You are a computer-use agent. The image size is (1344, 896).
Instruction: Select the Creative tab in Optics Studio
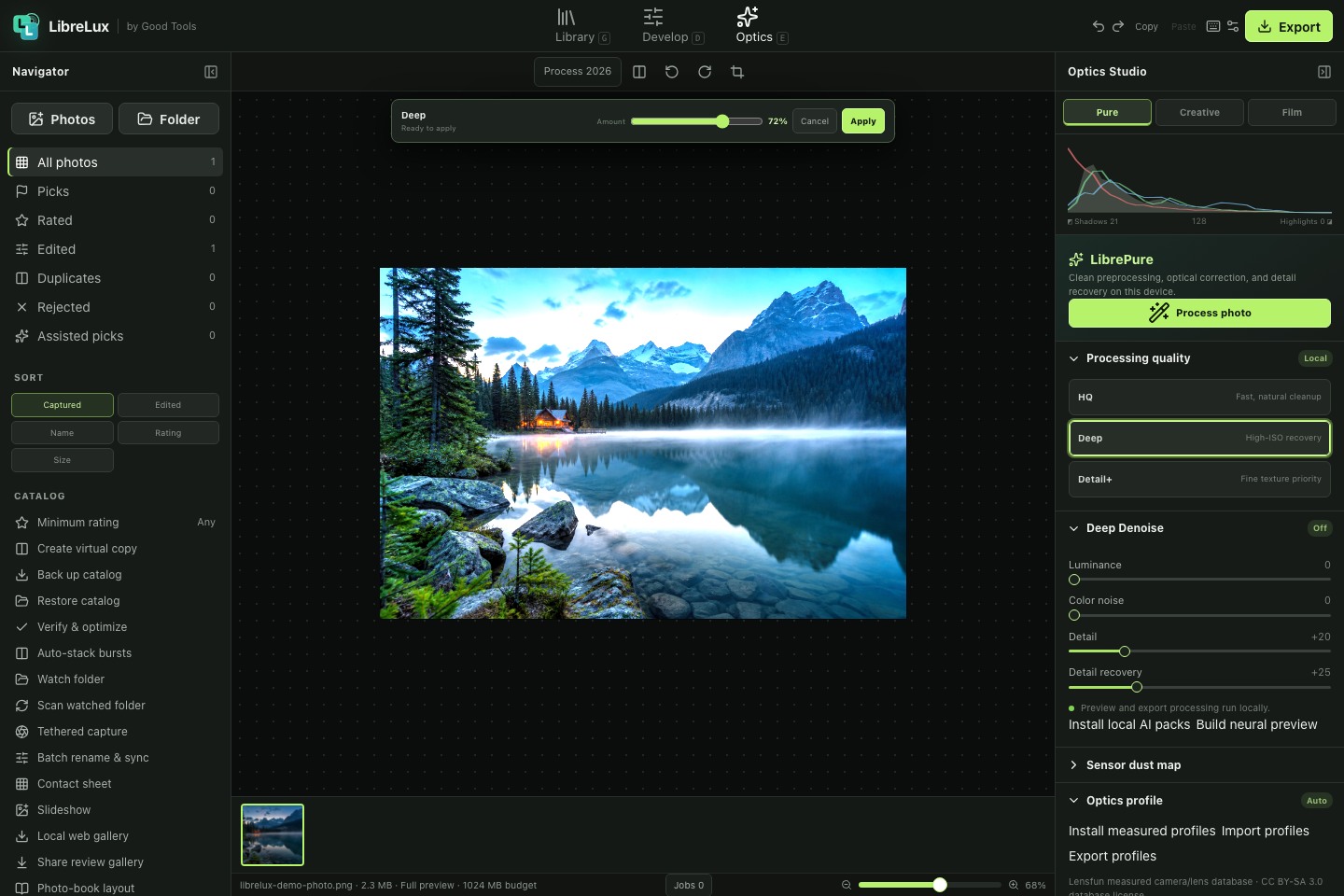point(1199,112)
